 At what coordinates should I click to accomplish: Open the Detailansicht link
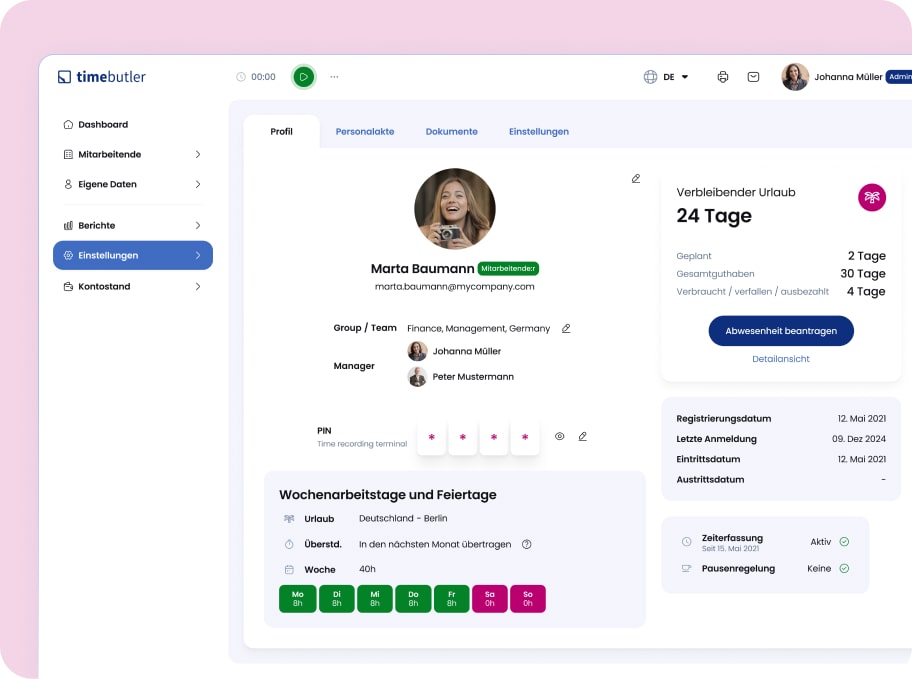click(x=781, y=359)
